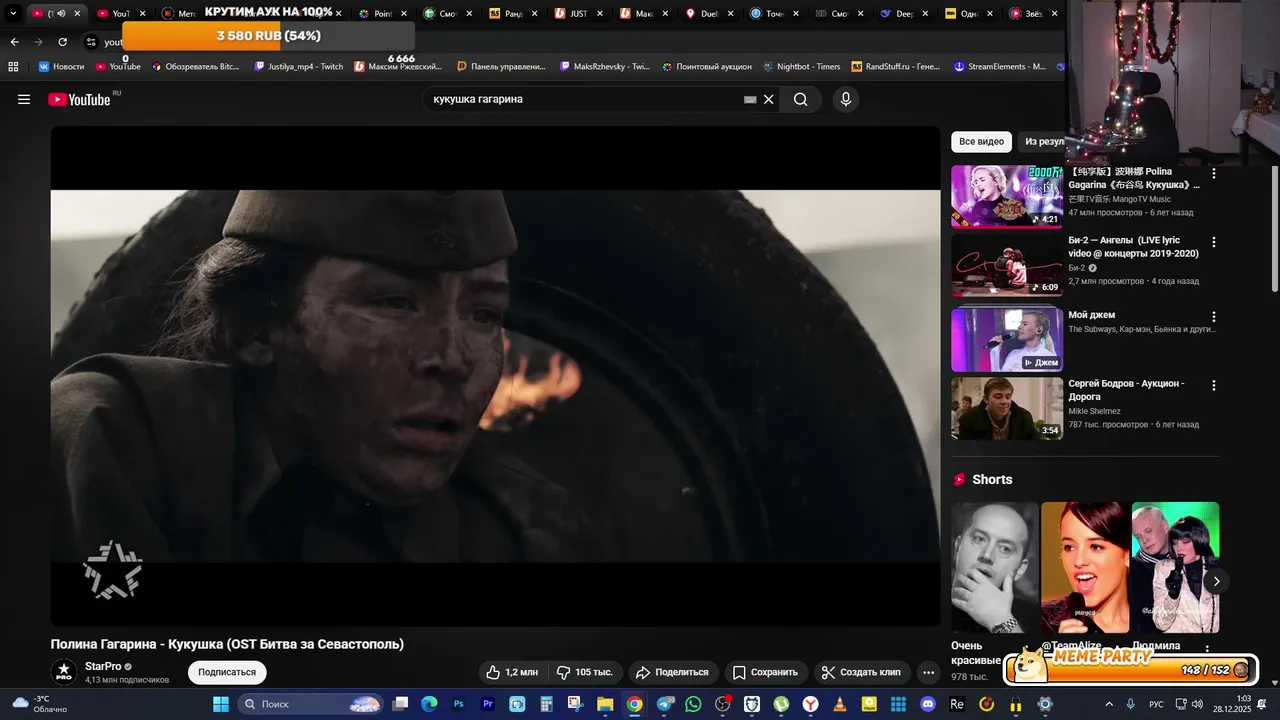The image size is (1280, 720).
Task: Open options menu for 'Сергей Бодров - Аукцион'
Action: [1214, 385]
